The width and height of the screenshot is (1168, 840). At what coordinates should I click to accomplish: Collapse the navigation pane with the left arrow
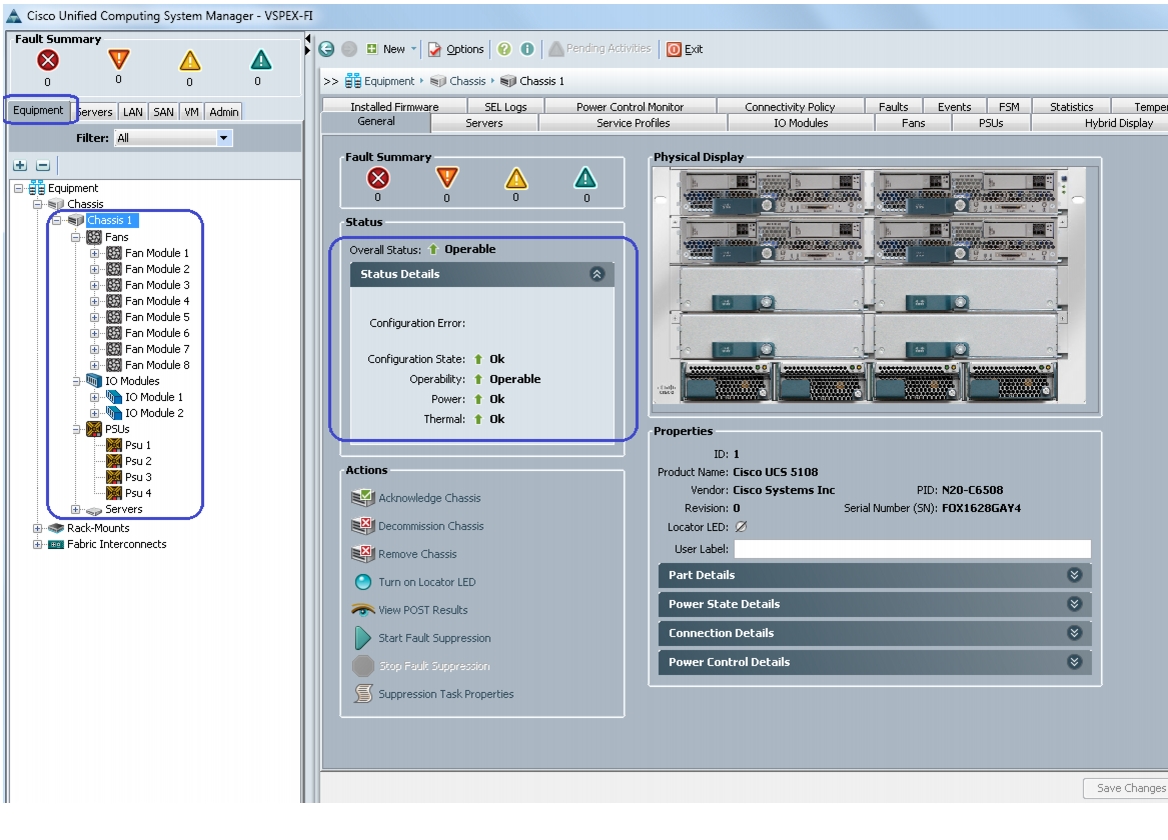308,37
